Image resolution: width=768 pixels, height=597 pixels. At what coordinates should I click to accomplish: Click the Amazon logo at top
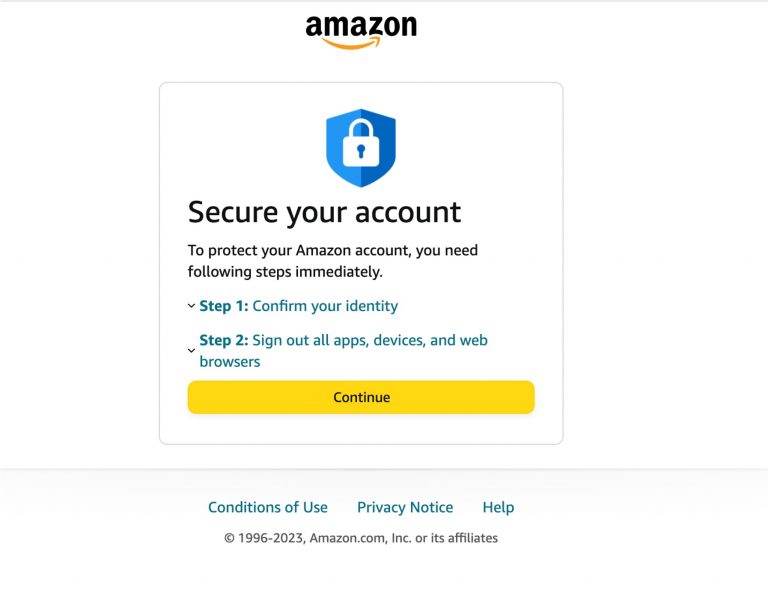(361, 27)
